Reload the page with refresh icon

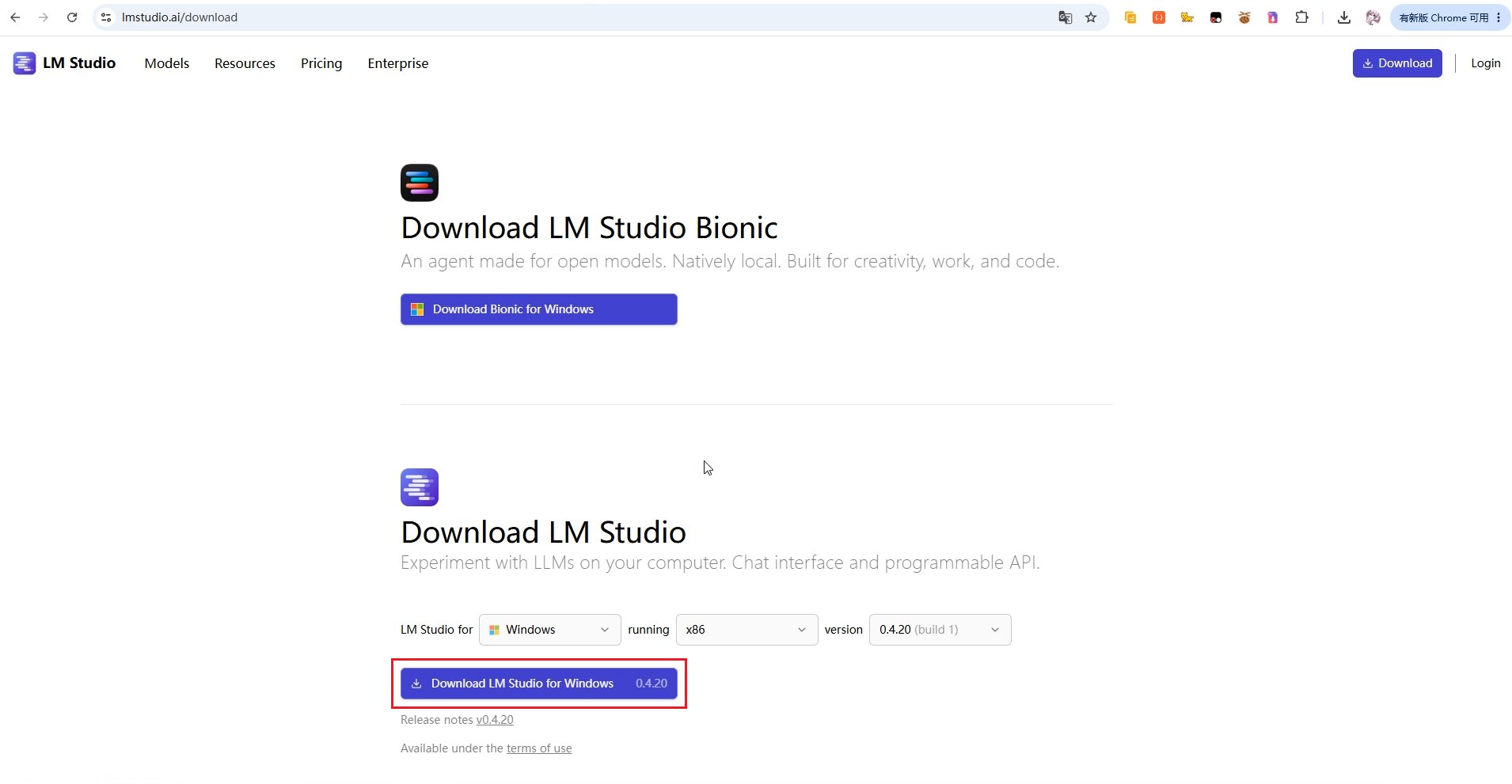tap(72, 17)
